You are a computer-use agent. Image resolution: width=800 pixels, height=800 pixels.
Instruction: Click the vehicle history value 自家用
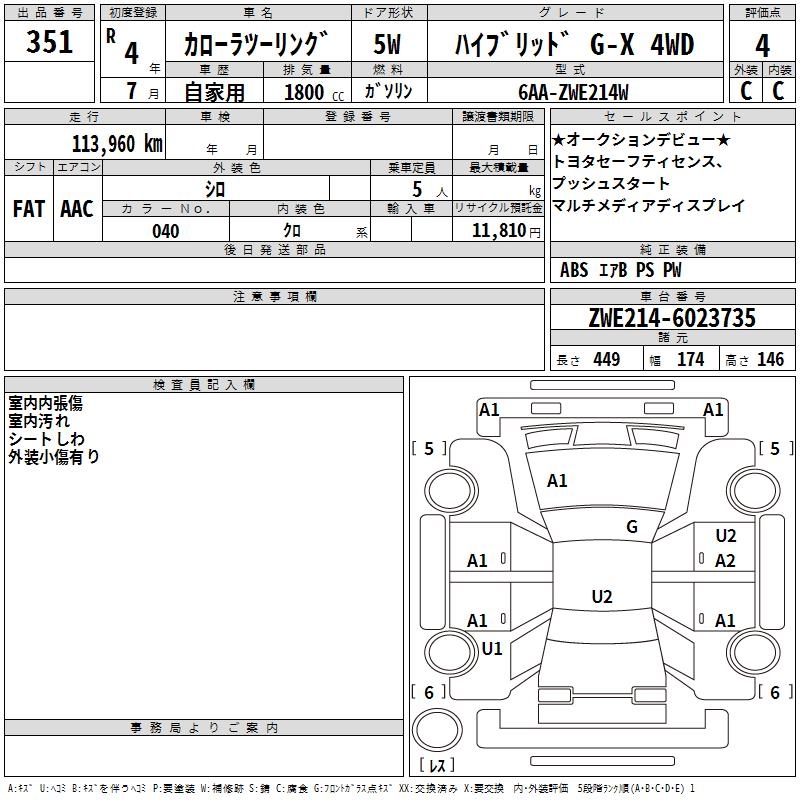214,92
